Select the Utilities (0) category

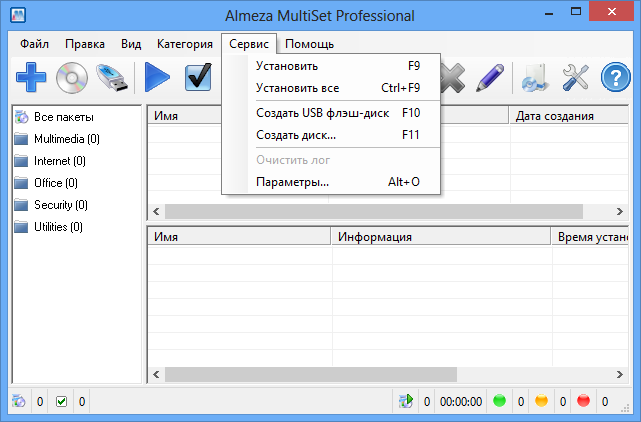pyautogui.click(x=58, y=227)
